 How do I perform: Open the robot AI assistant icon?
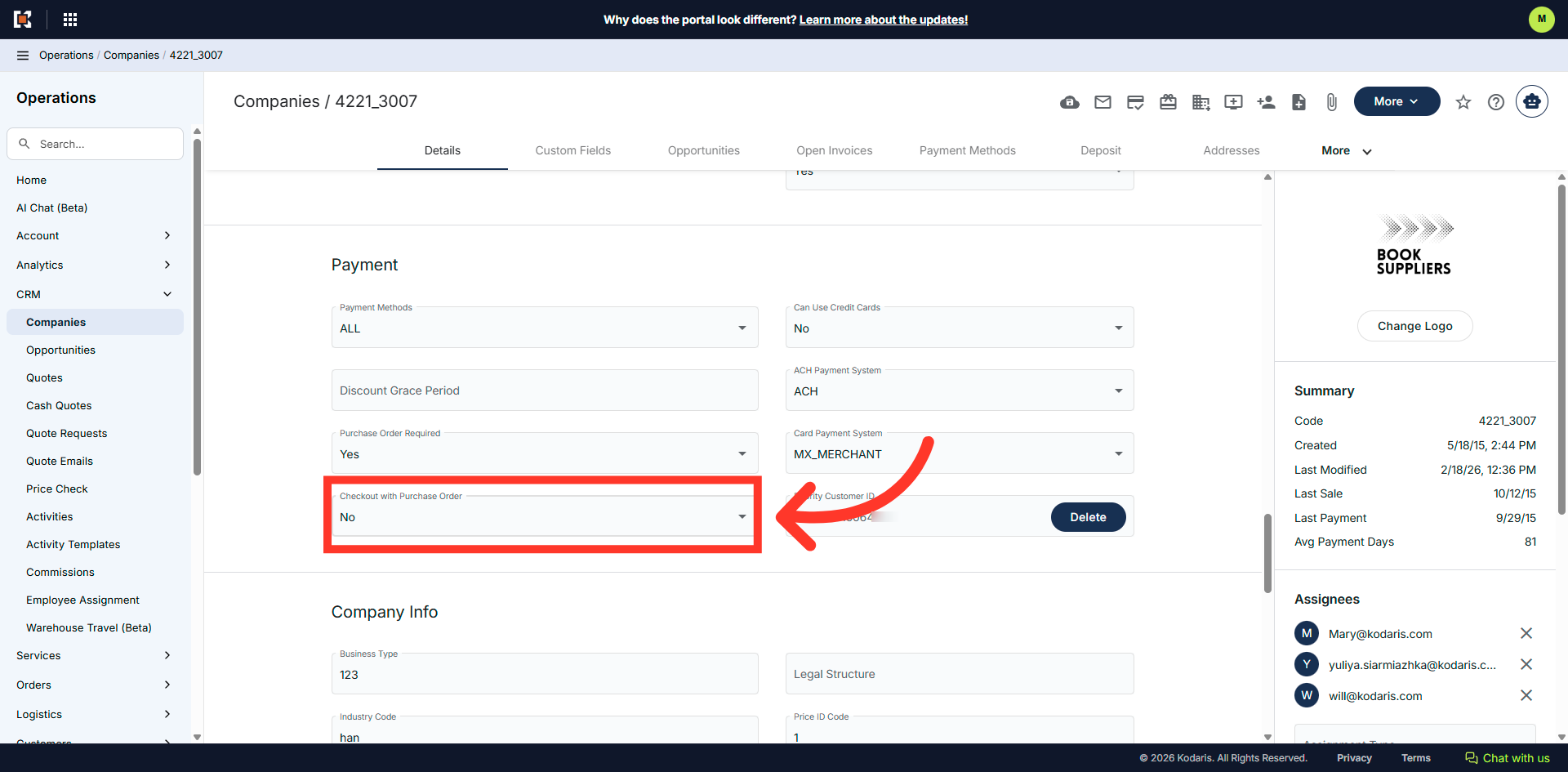[x=1532, y=101]
